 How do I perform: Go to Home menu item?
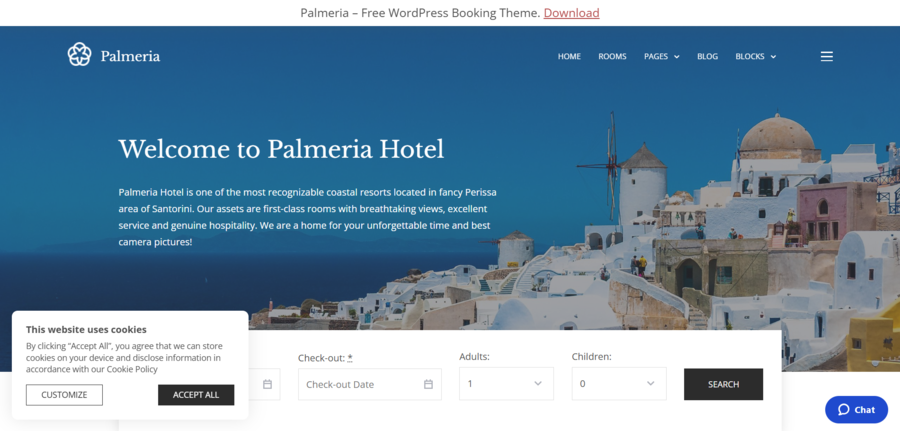[x=569, y=56]
